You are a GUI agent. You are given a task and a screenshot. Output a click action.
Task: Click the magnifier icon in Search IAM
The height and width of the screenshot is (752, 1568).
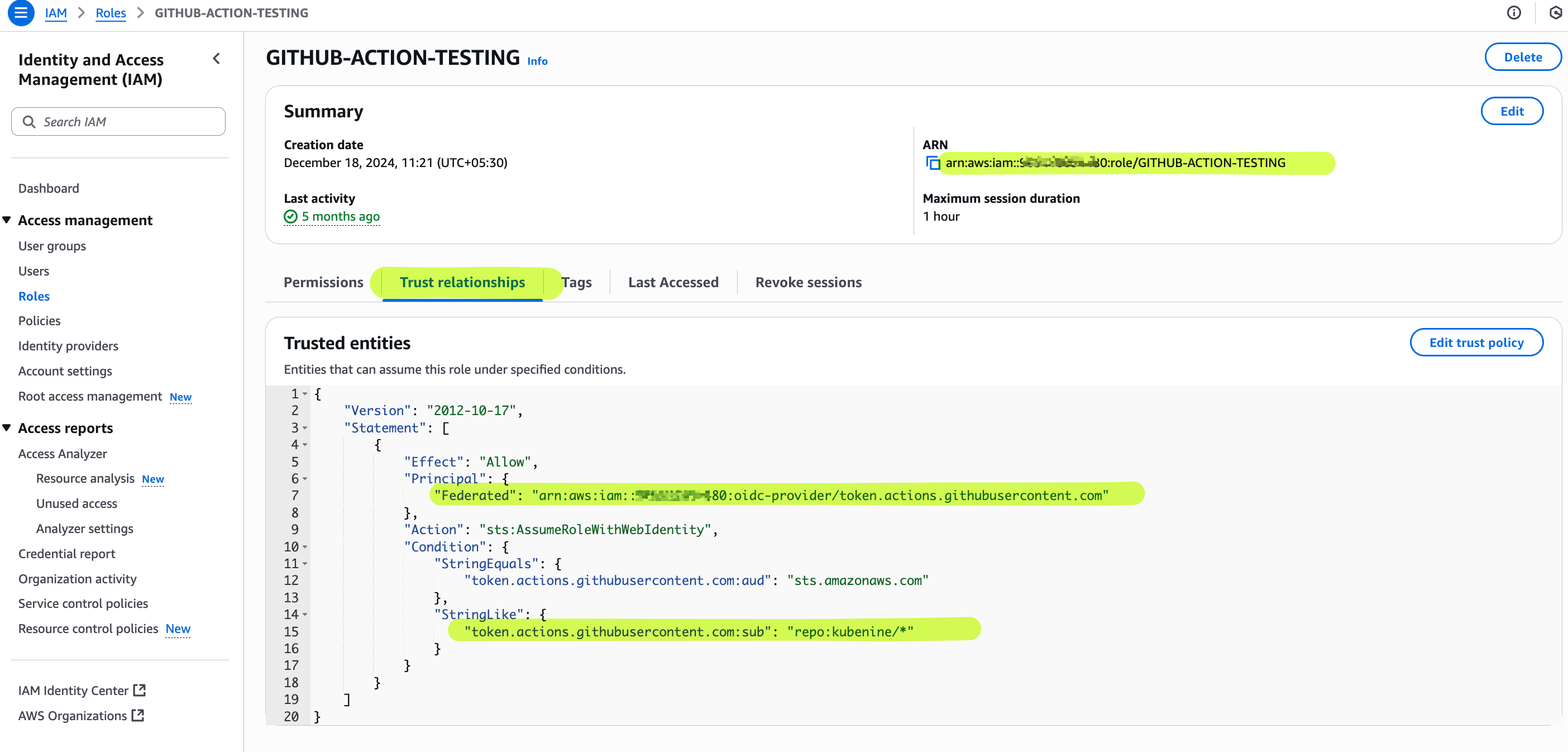(x=29, y=121)
